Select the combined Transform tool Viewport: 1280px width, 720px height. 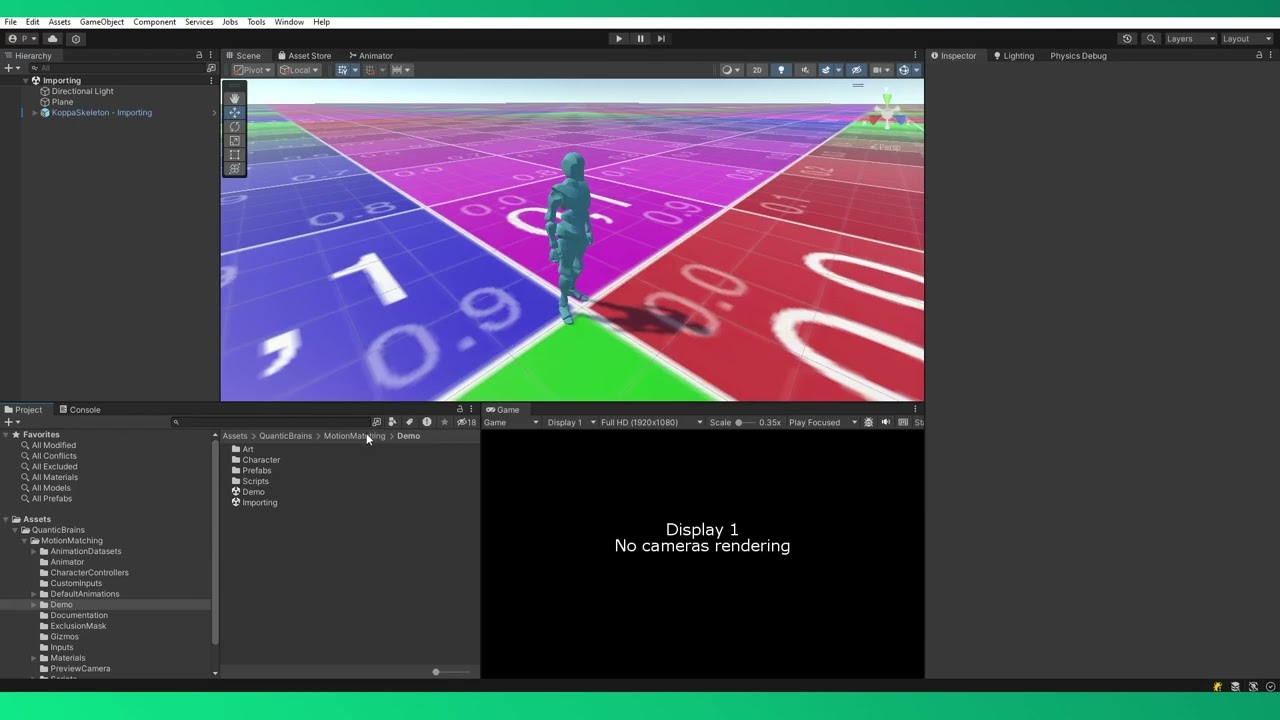234,168
